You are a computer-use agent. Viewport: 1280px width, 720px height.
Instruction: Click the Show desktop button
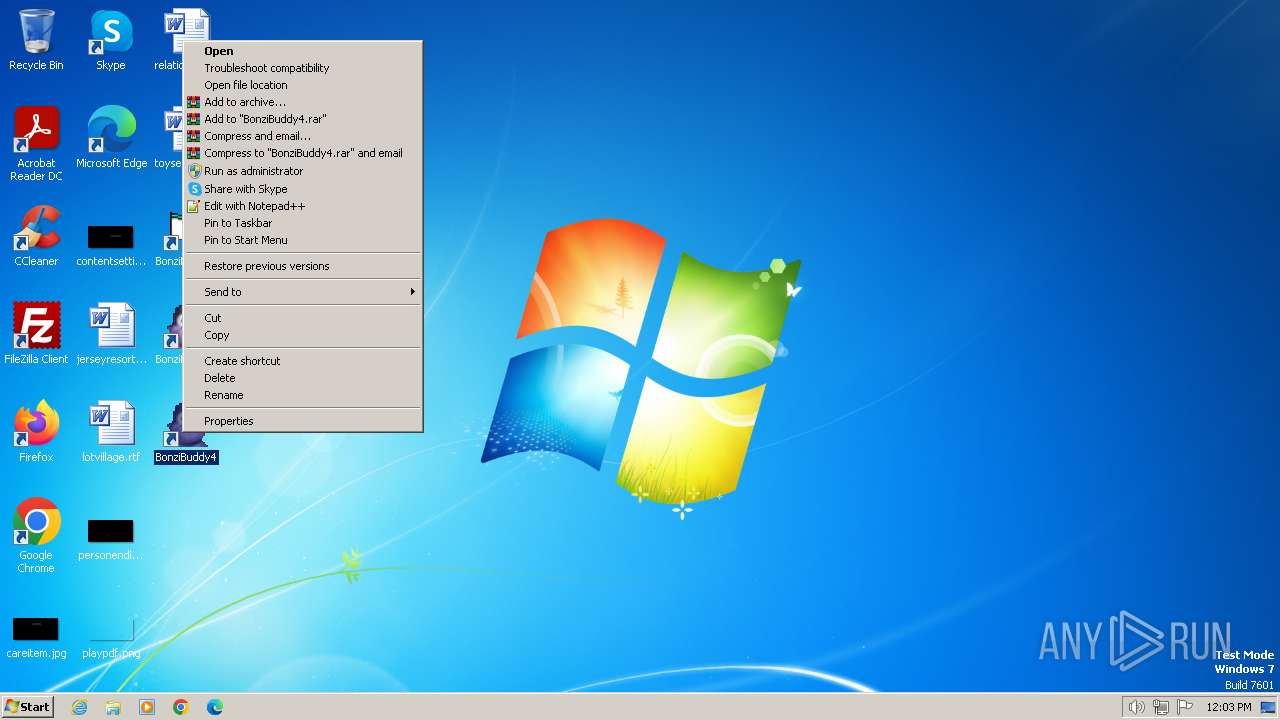(1268, 707)
